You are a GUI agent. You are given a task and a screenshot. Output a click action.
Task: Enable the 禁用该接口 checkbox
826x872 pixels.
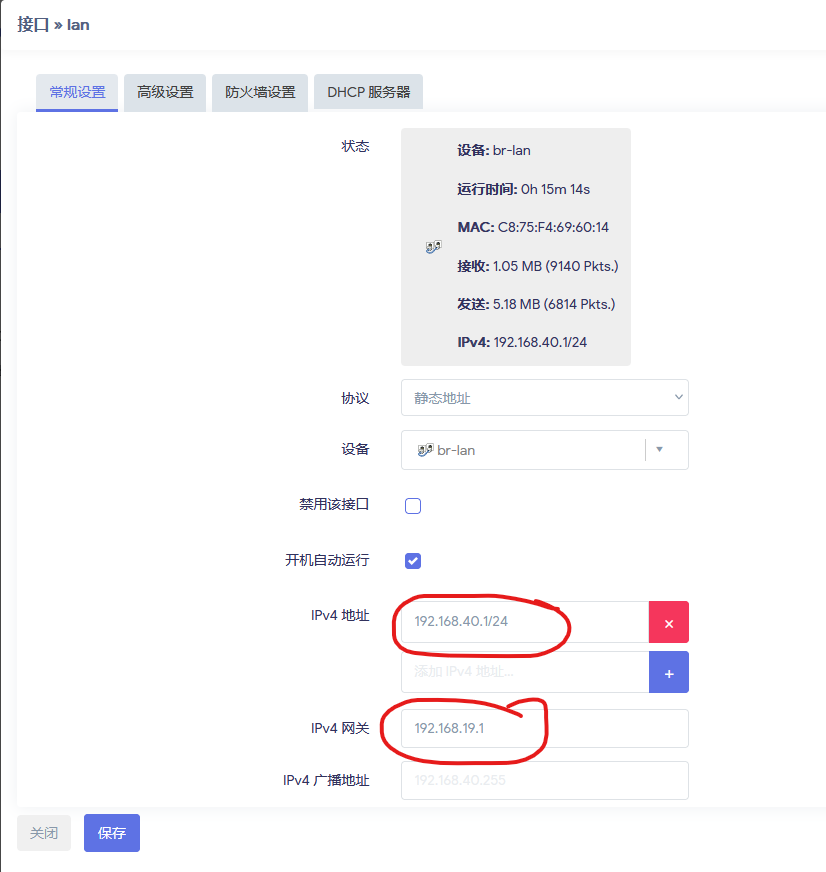coord(413,506)
